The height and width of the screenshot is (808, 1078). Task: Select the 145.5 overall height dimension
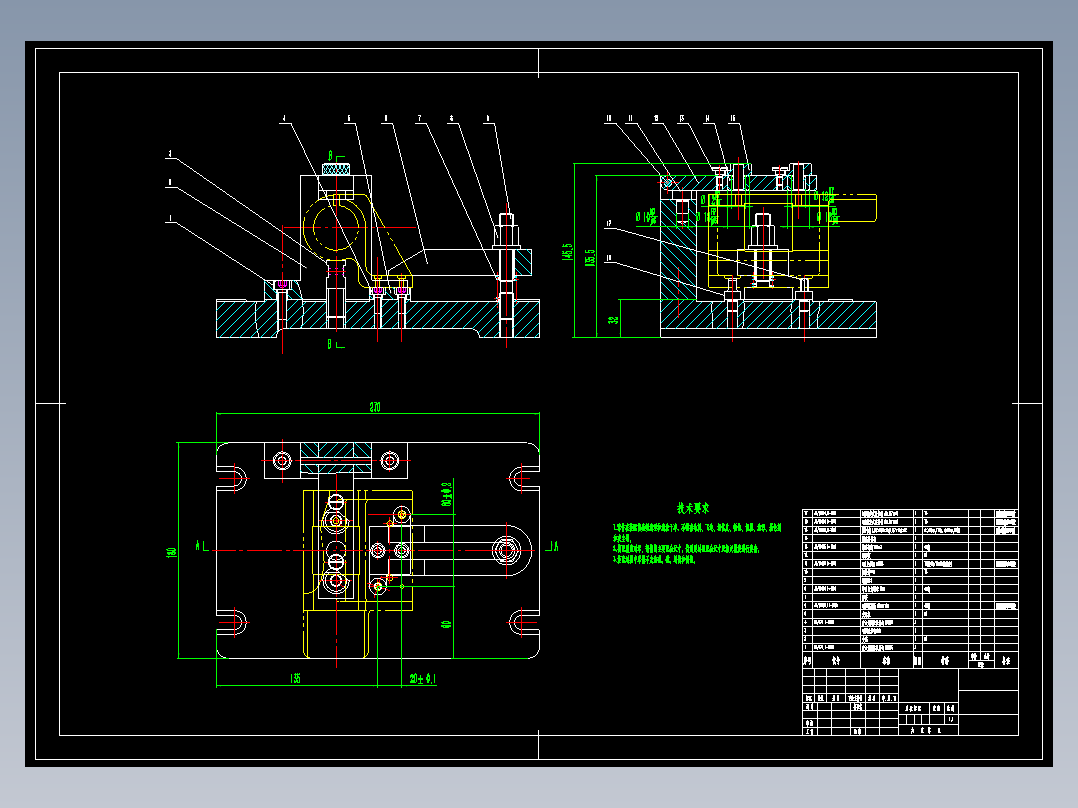click(x=567, y=252)
